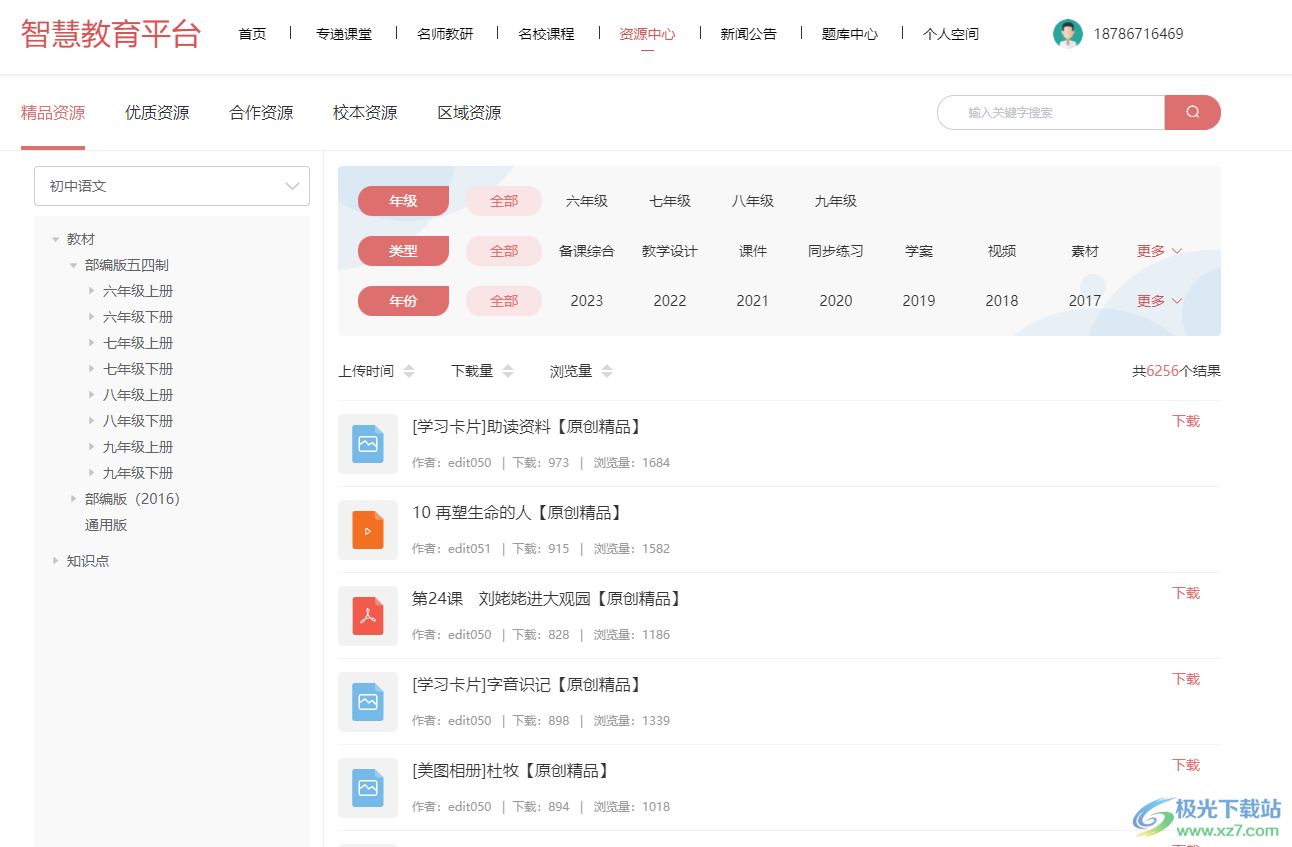Screen dimensions: 1292x847
Task: Select 全部 in the 年份 filter row
Action: pyautogui.click(x=504, y=301)
